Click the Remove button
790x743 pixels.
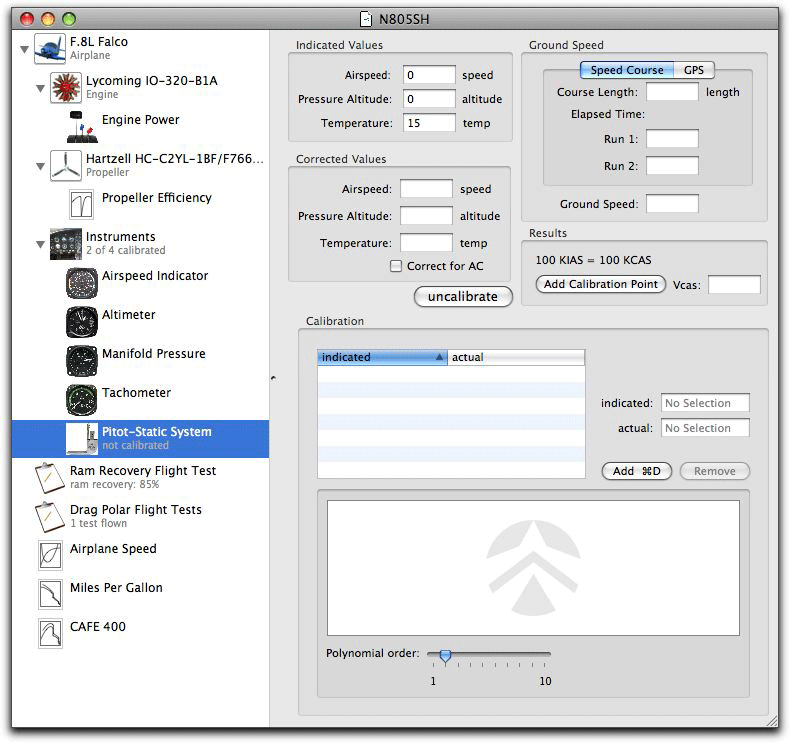pyautogui.click(x=714, y=471)
